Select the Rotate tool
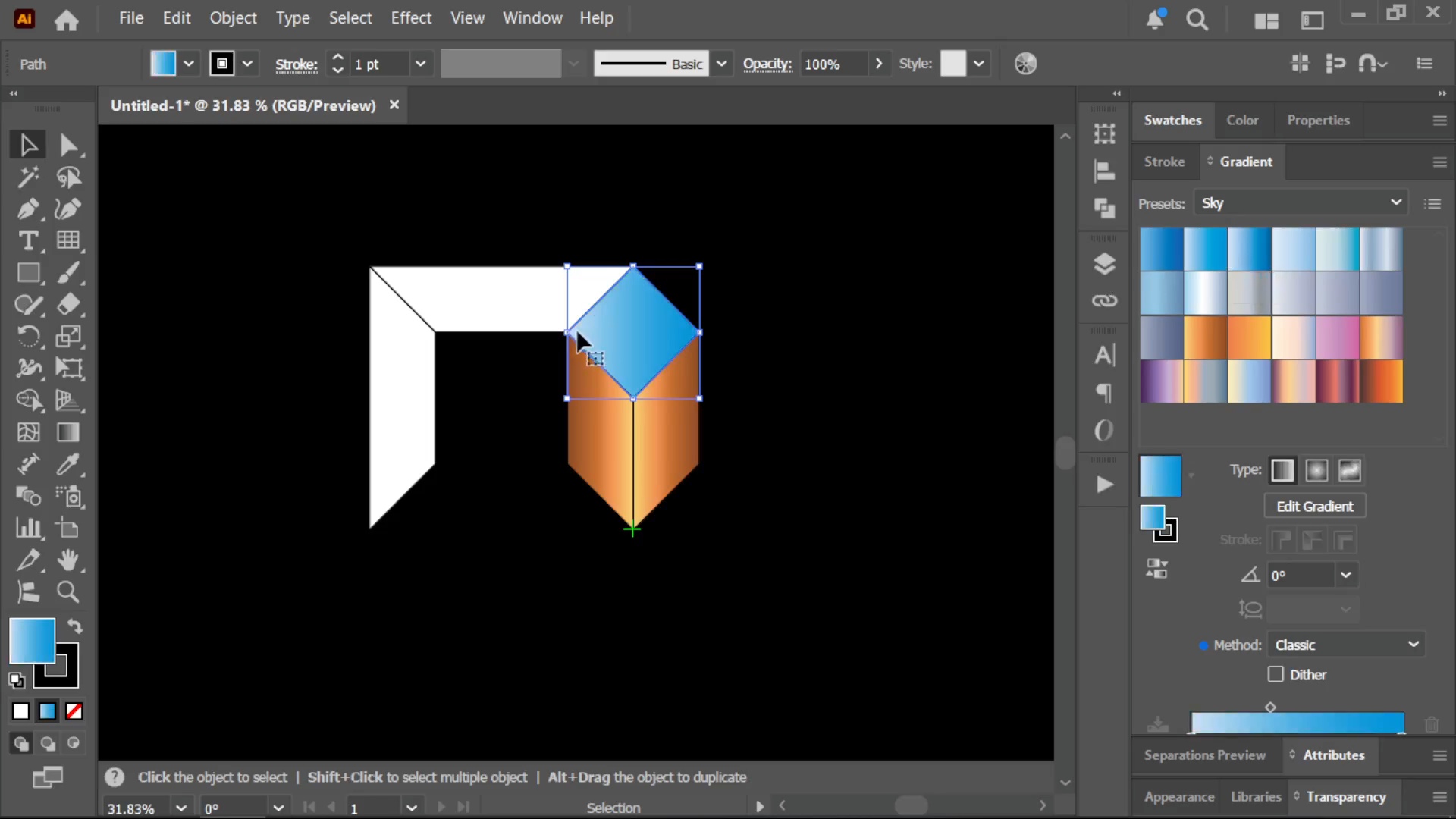This screenshot has width=1456, height=819. [28, 337]
